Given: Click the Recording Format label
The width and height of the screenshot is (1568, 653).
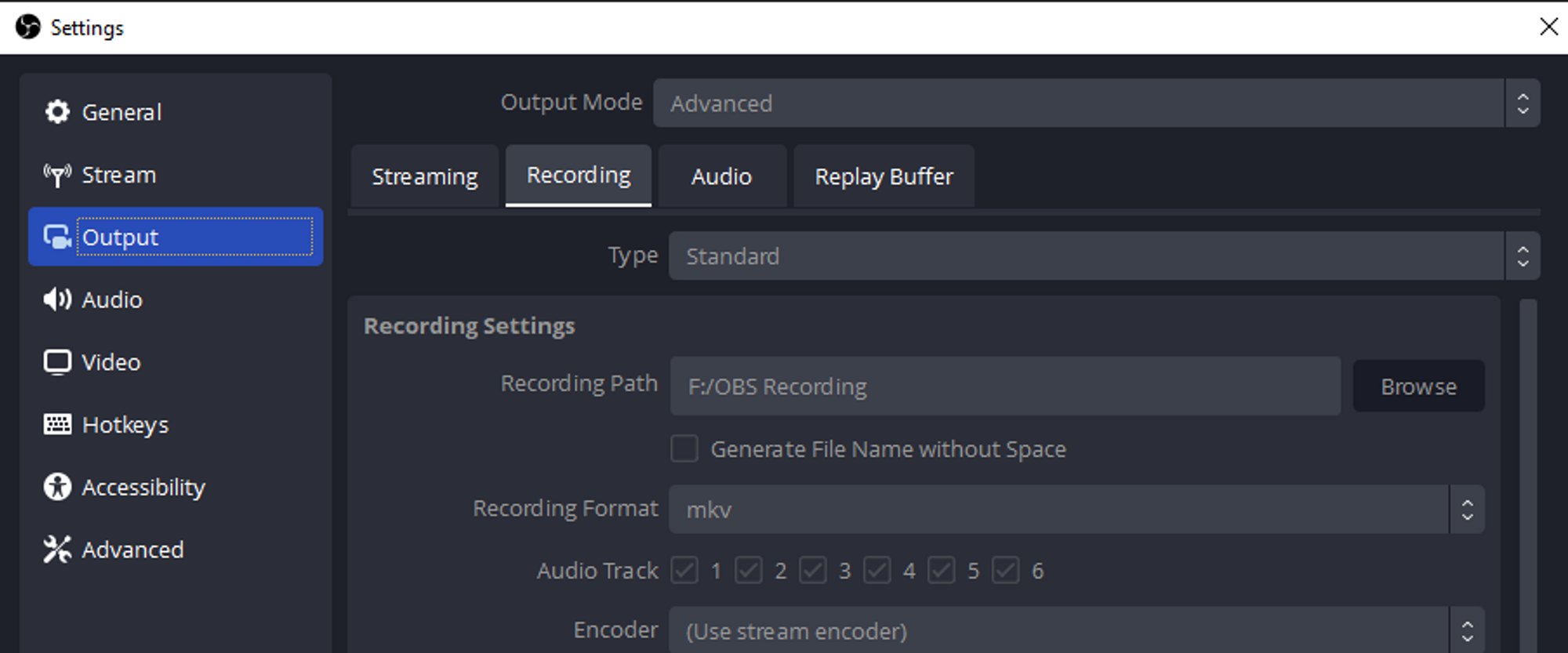Looking at the screenshot, I should [x=565, y=508].
